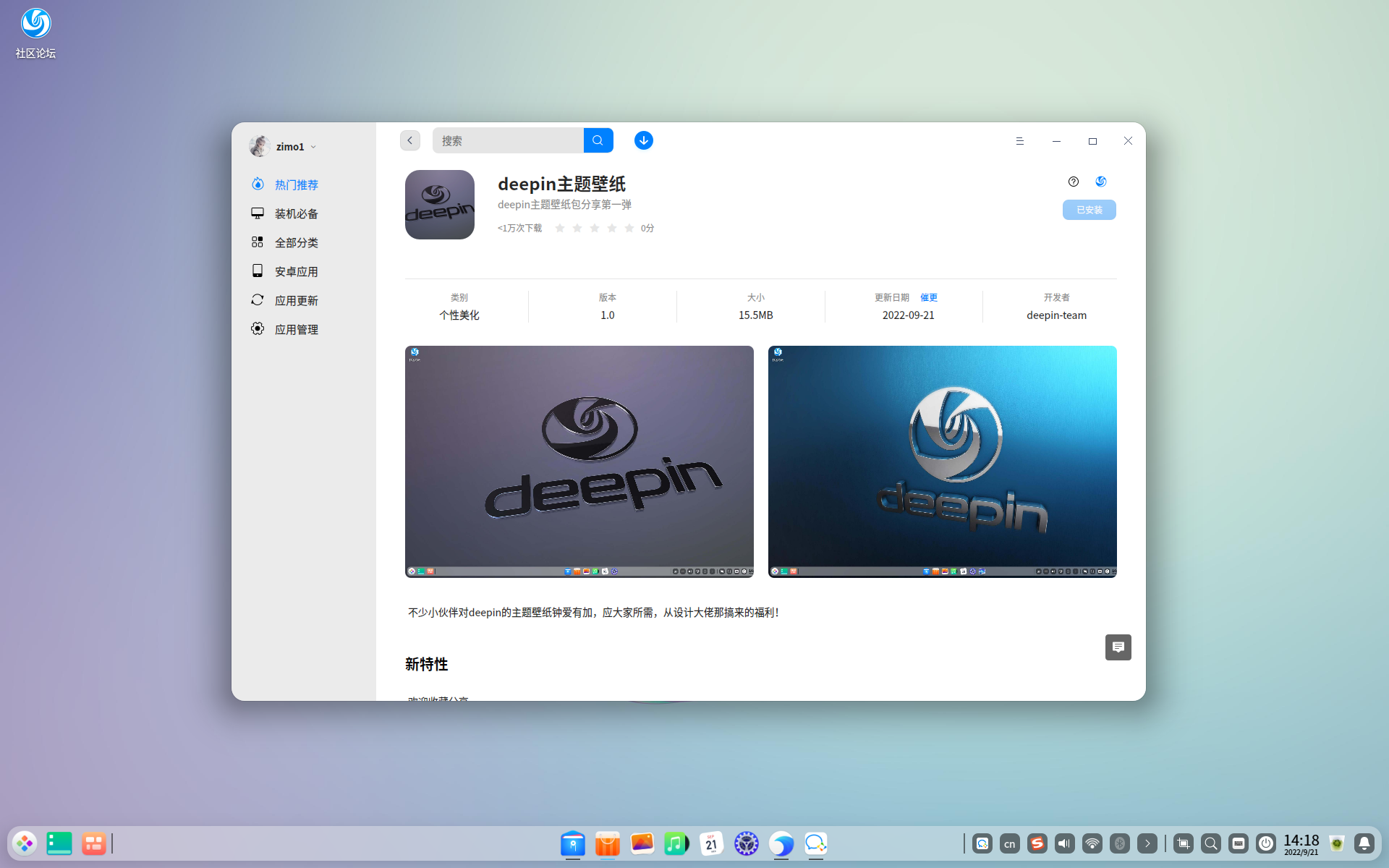Open the floating comment button

pyautogui.click(x=1118, y=647)
